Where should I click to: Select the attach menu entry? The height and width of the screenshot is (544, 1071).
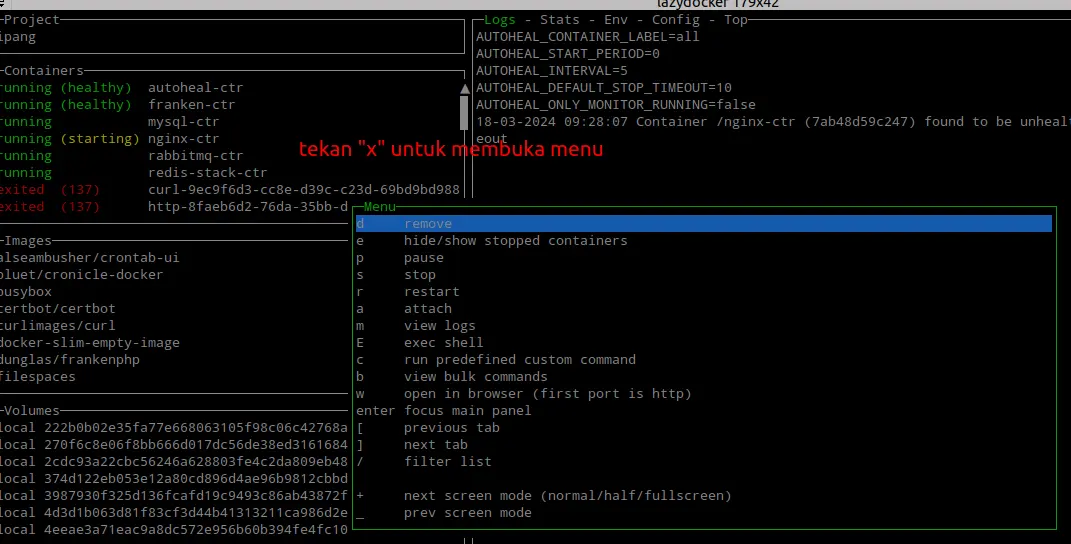pos(427,309)
